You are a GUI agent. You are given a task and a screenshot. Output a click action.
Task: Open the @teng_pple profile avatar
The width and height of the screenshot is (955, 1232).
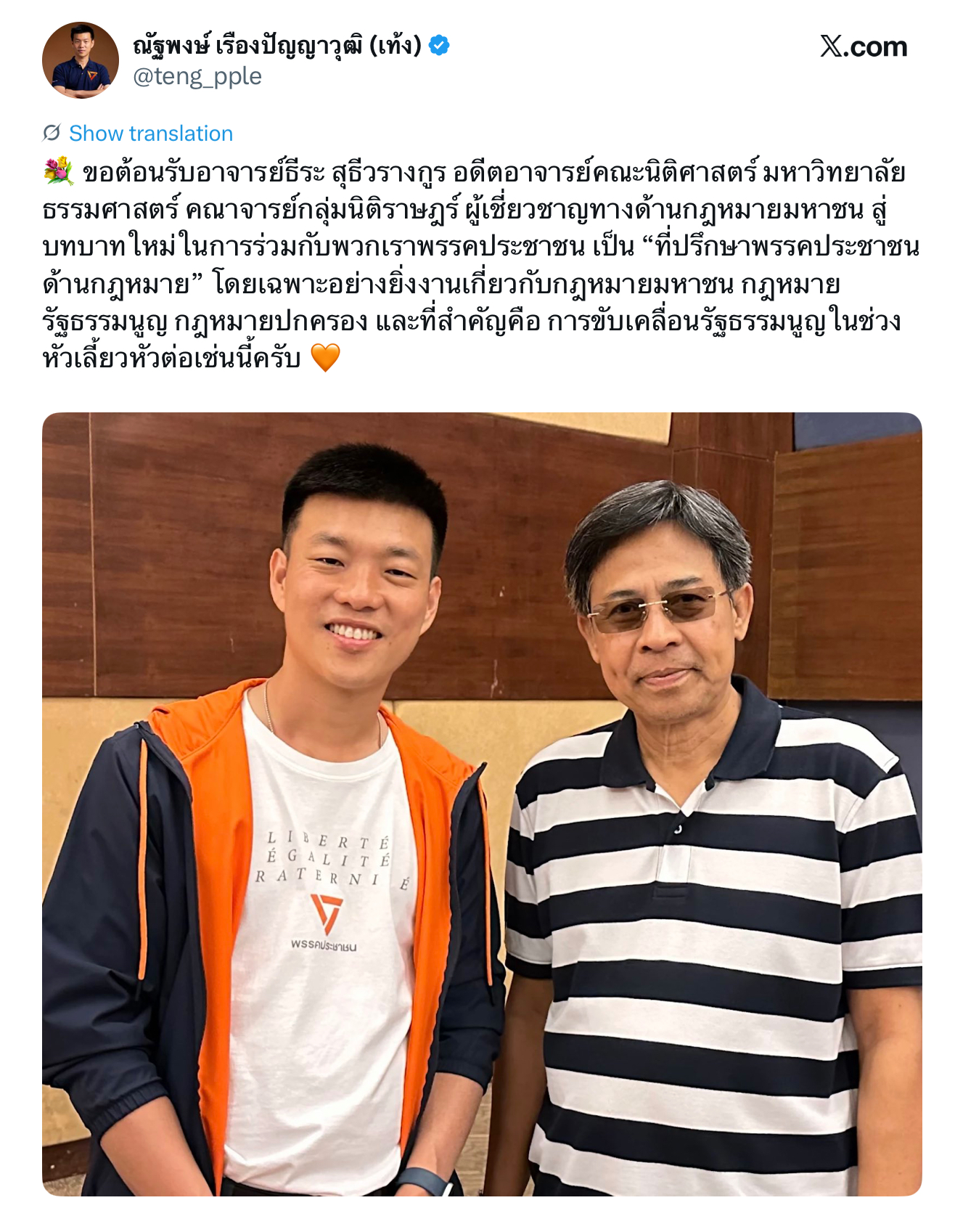pyautogui.click(x=81, y=60)
